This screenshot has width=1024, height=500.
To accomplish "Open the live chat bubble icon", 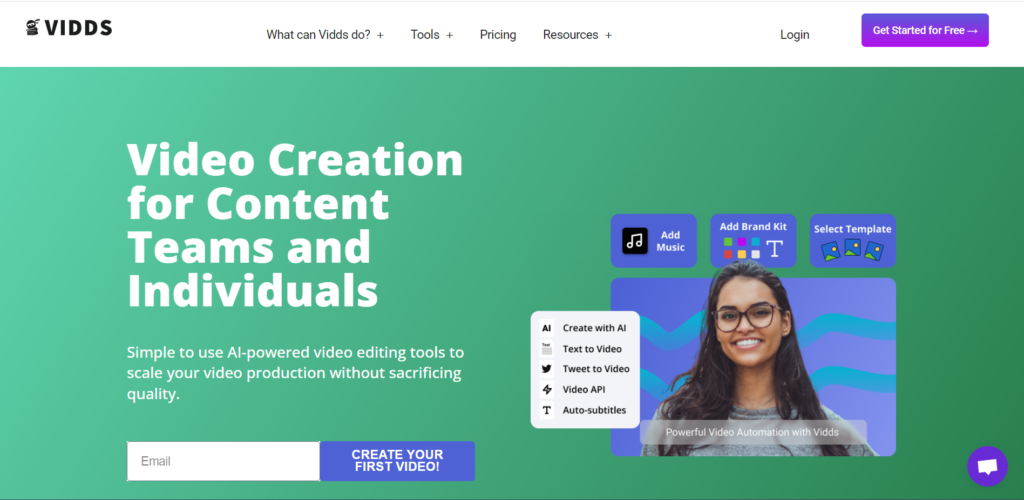I will (x=987, y=466).
